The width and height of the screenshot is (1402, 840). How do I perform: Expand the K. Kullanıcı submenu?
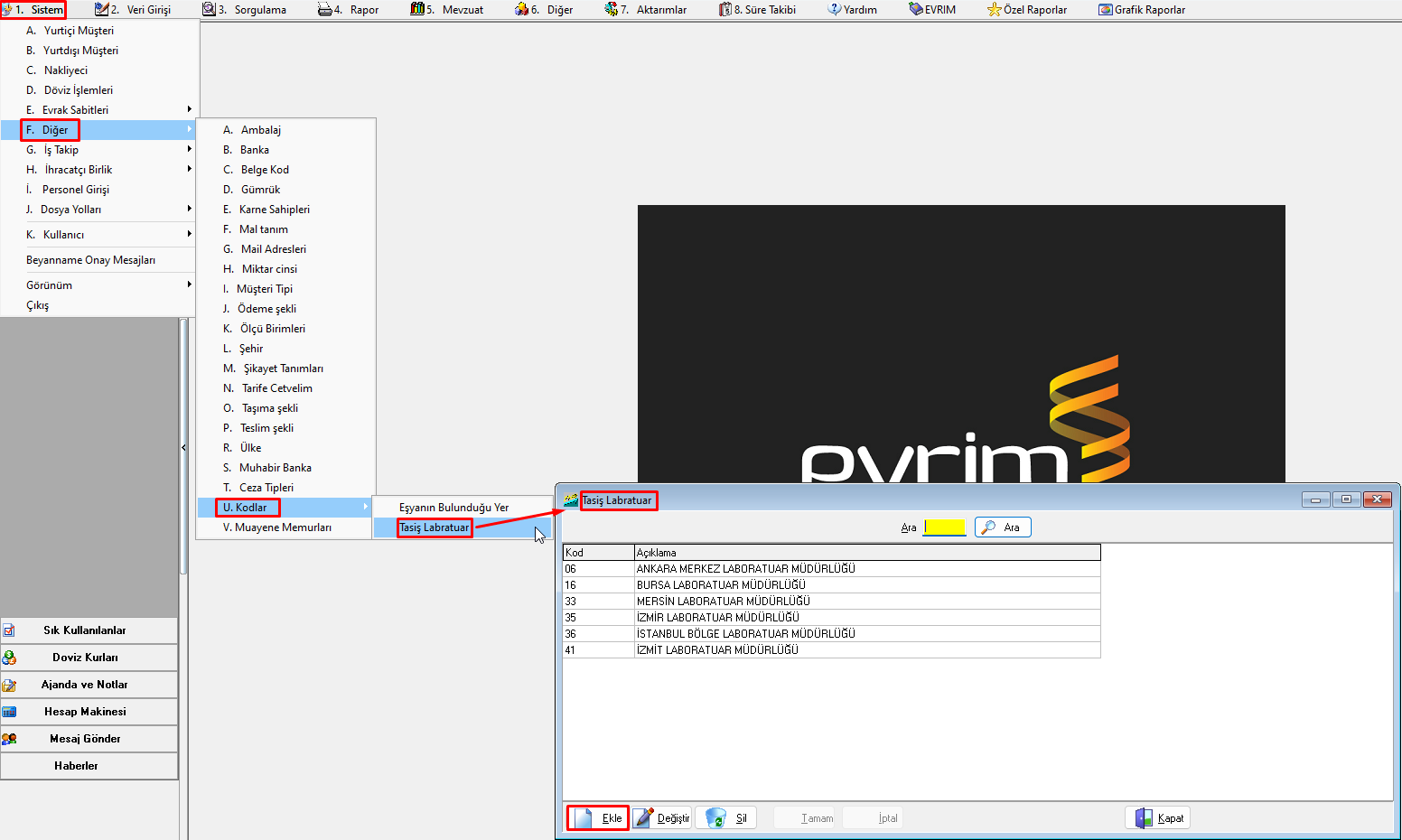pyautogui.click(x=99, y=235)
